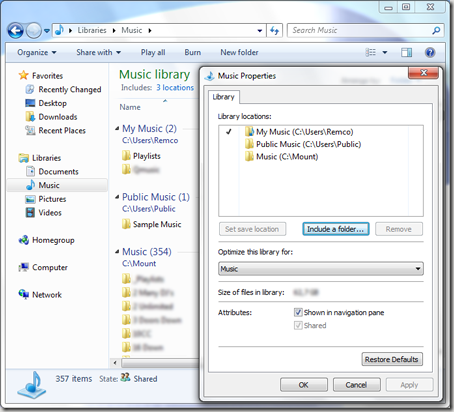Click the Shared state icon in status bar
The image size is (454, 412).
coord(125,378)
